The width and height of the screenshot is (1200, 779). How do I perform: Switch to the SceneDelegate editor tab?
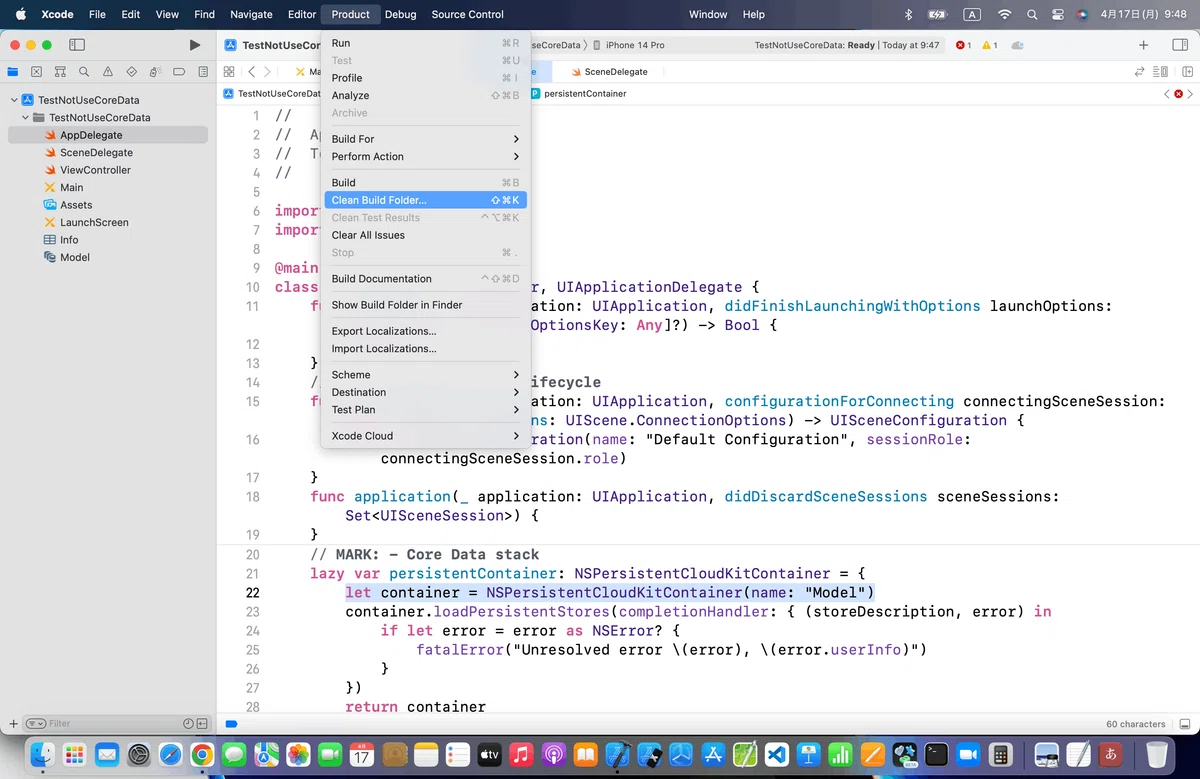pos(610,72)
